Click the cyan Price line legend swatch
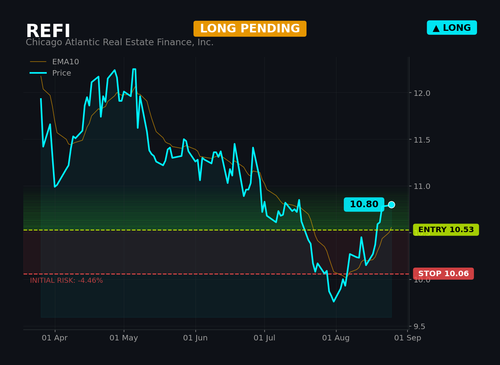The width and height of the screenshot is (500, 365). [x=38, y=73]
